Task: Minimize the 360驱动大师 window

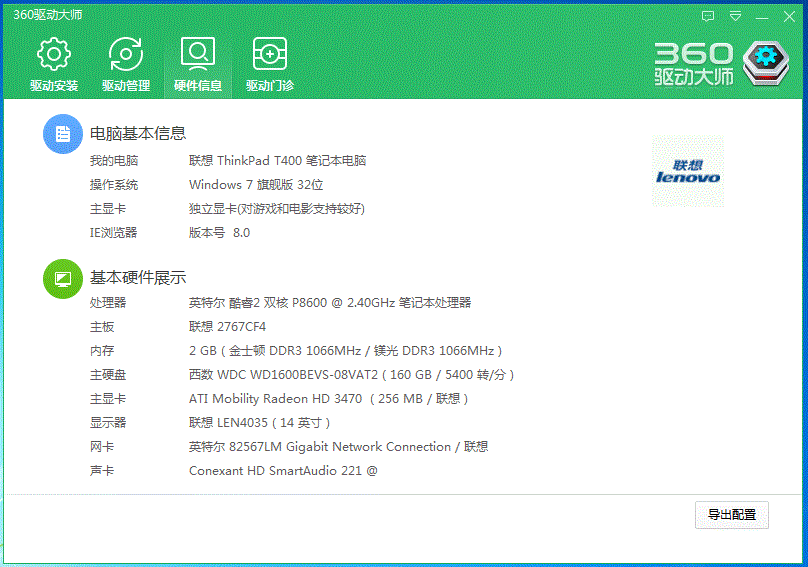Action: pyautogui.click(x=762, y=16)
